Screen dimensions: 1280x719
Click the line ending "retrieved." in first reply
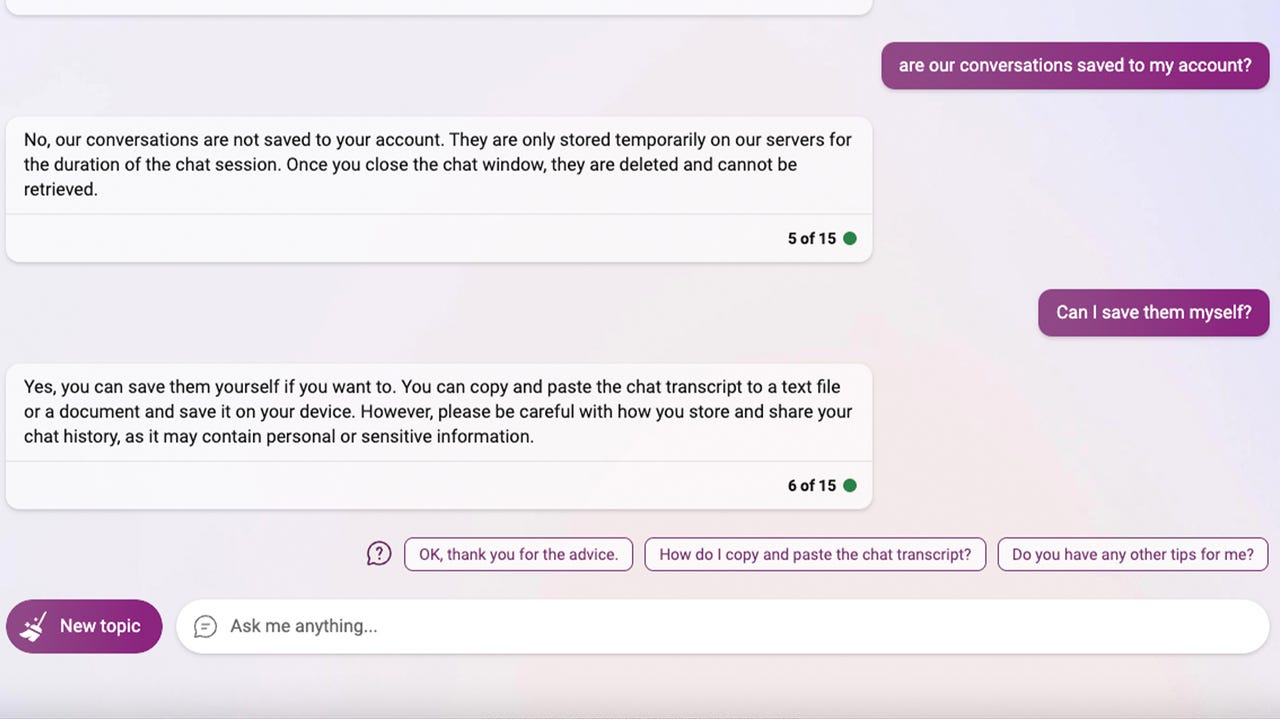click(61, 189)
